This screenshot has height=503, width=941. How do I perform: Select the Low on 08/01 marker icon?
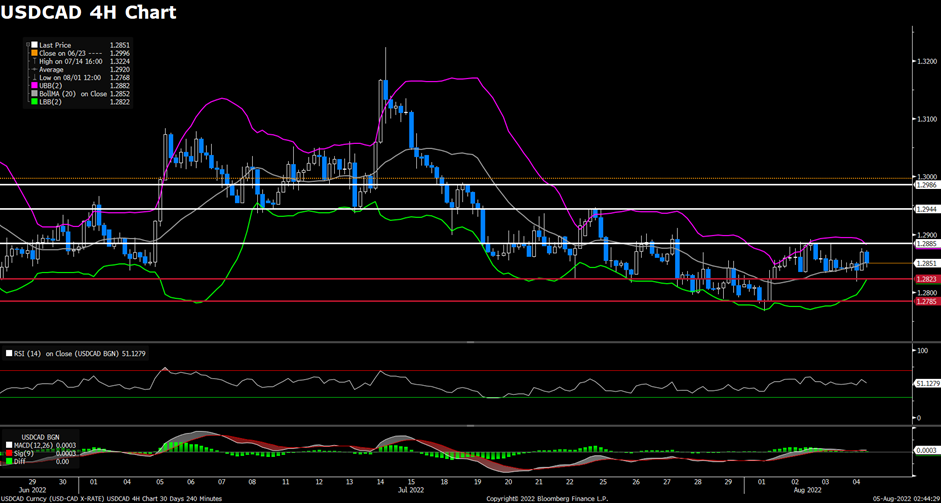click(33, 77)
